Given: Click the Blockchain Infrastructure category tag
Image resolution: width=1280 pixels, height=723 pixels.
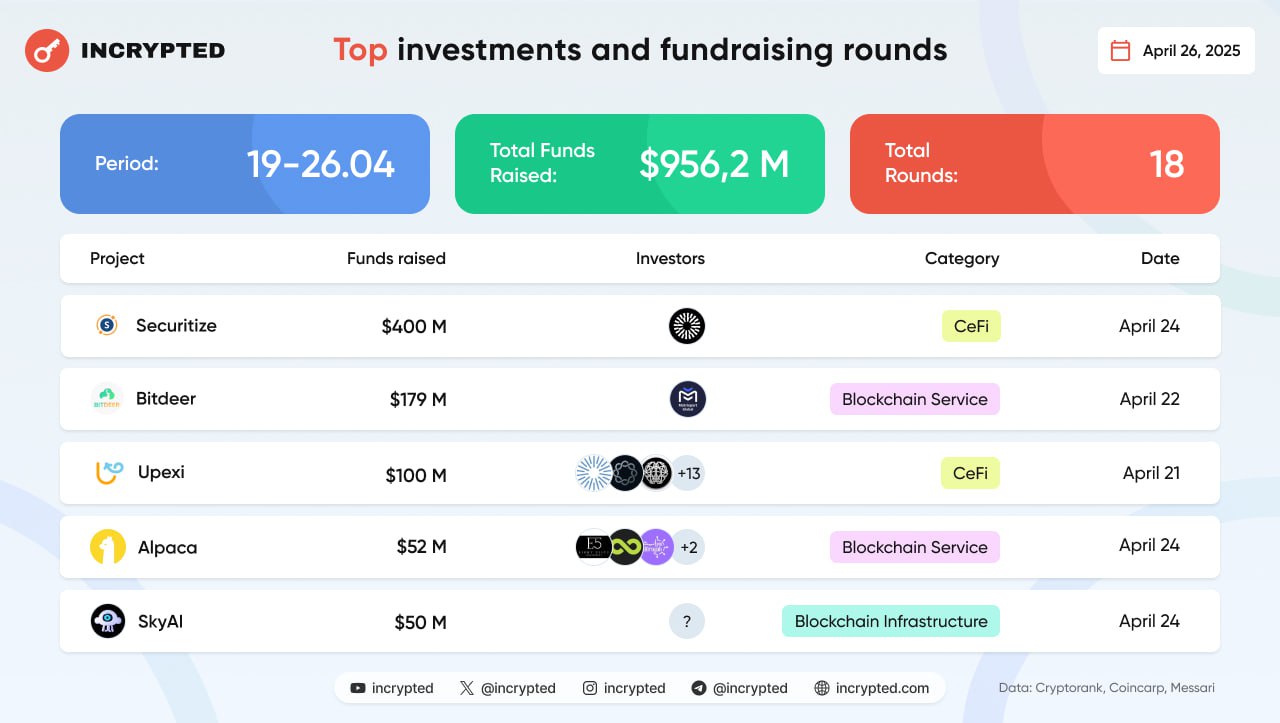Looking at the screenshot, I should pyautogui.click(x=891, y=621).
